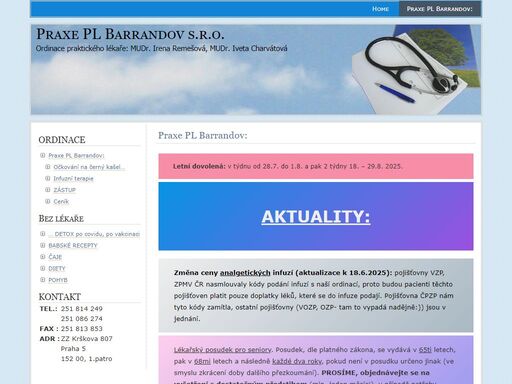
Task: Open the POHYB sidebar link
Action: coord(58,280)
